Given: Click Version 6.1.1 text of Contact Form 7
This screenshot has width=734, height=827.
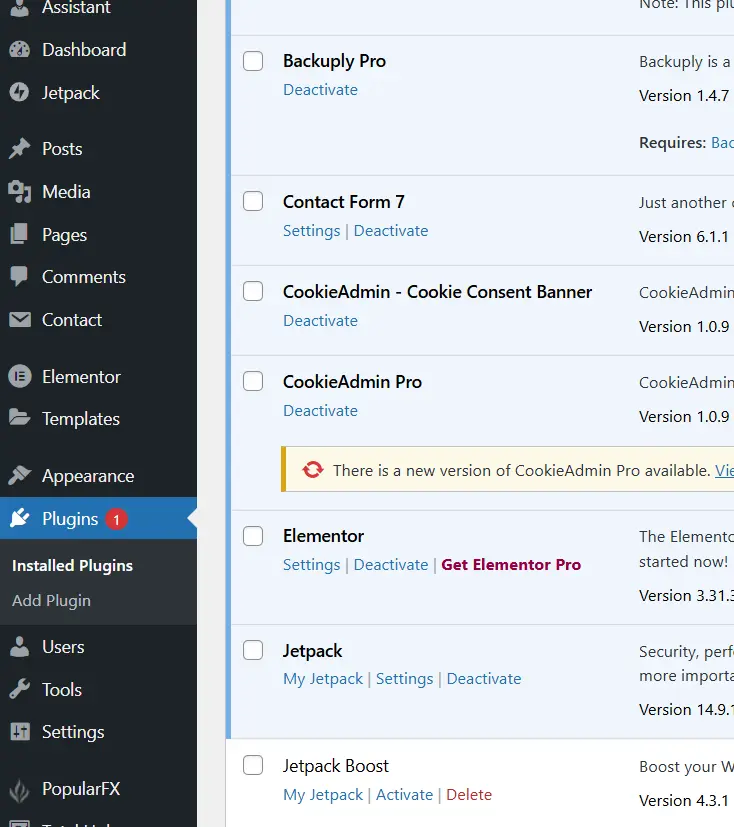Looking at the screenshot, I should 684,236.
